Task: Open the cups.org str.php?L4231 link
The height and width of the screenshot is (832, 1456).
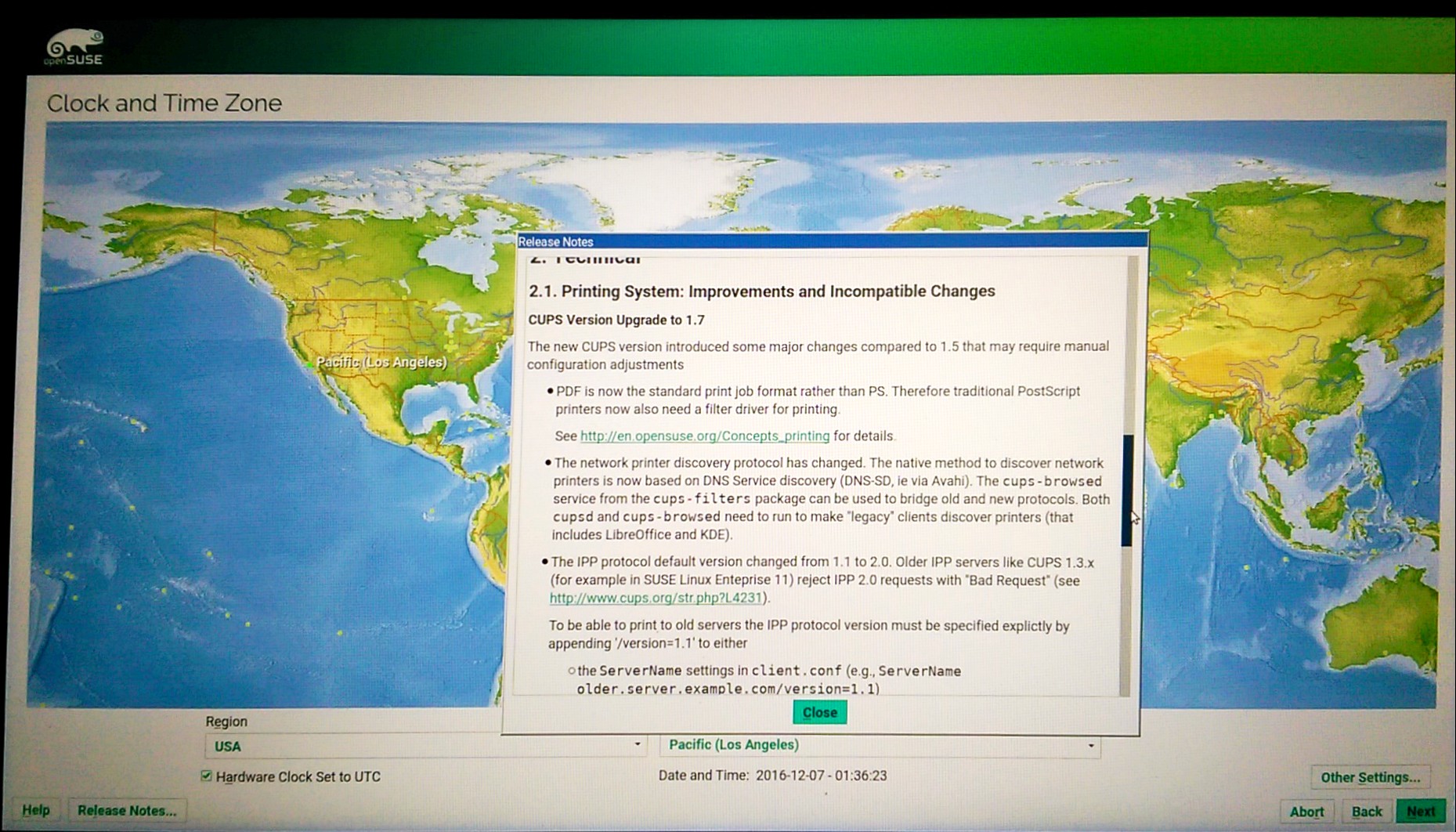Action: click(x=656, y=598)
